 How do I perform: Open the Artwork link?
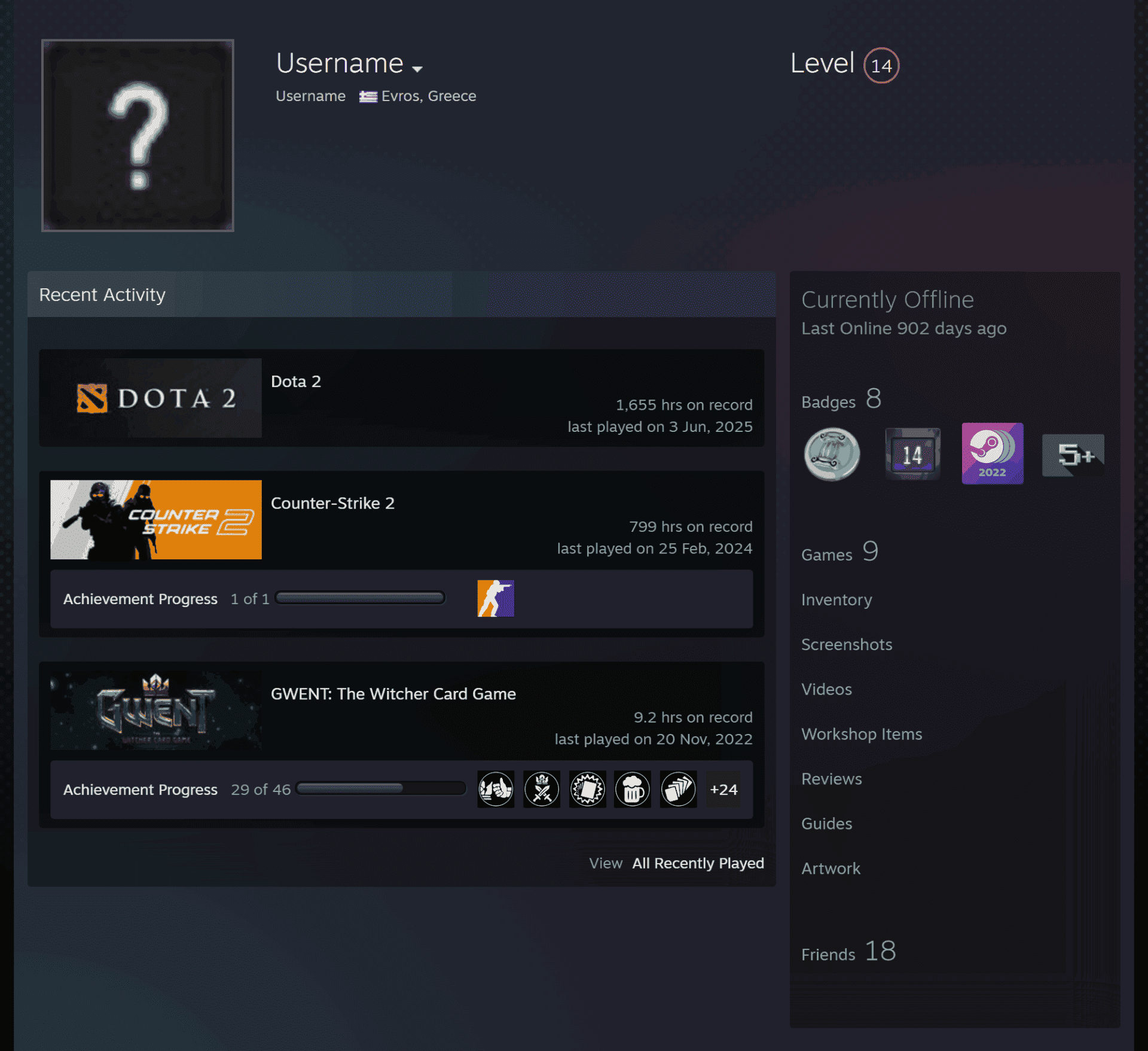pos(831,869)
